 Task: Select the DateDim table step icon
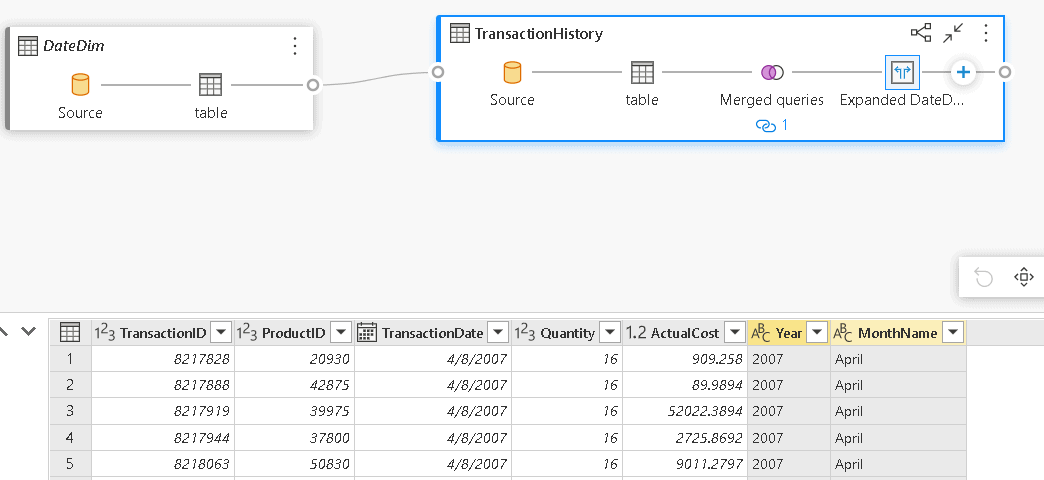point(210,84)
